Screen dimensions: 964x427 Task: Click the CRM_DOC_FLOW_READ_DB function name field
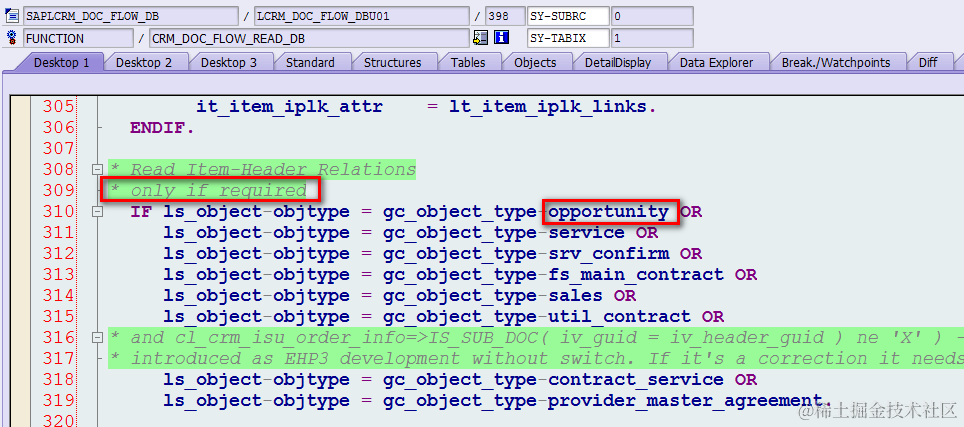coord(309,38)
